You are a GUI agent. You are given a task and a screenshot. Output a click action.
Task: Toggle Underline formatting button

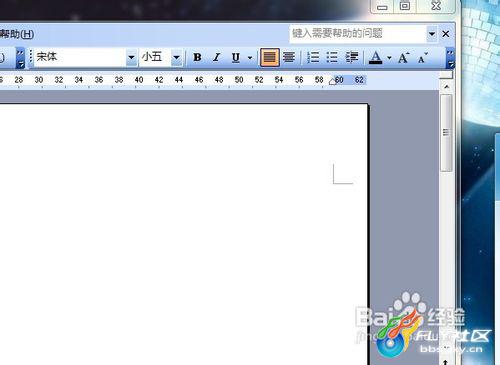(x=236, y=58)
